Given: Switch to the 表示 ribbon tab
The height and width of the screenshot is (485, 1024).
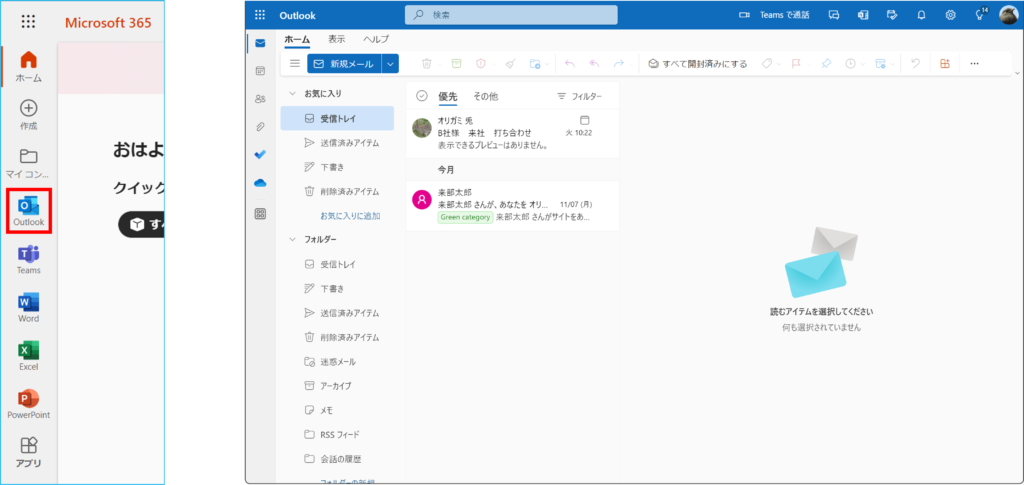Looking at the screenshot, I should point(337,39).
